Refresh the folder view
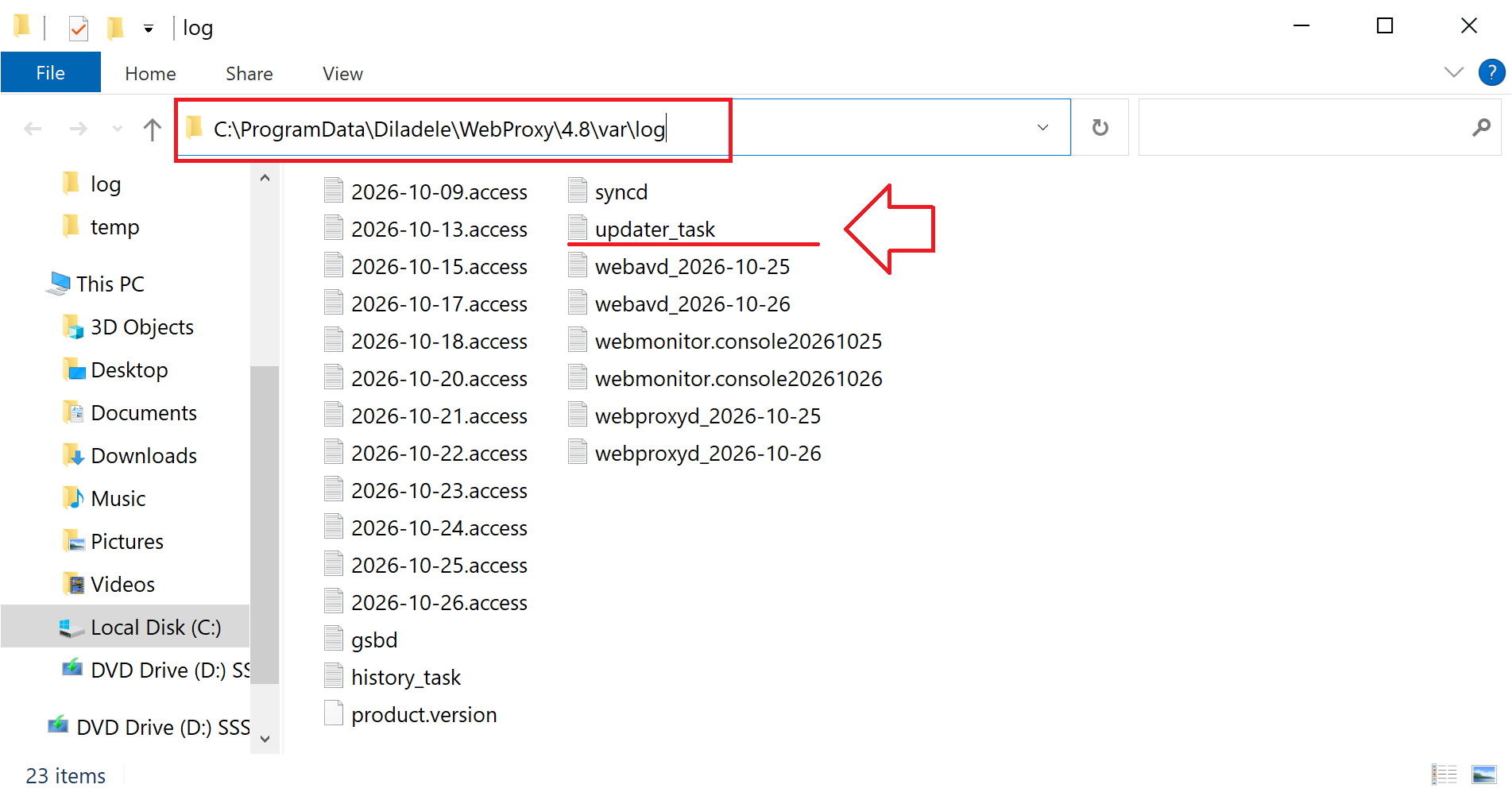Screen dimensions: 1512x796 (1100, 127)
